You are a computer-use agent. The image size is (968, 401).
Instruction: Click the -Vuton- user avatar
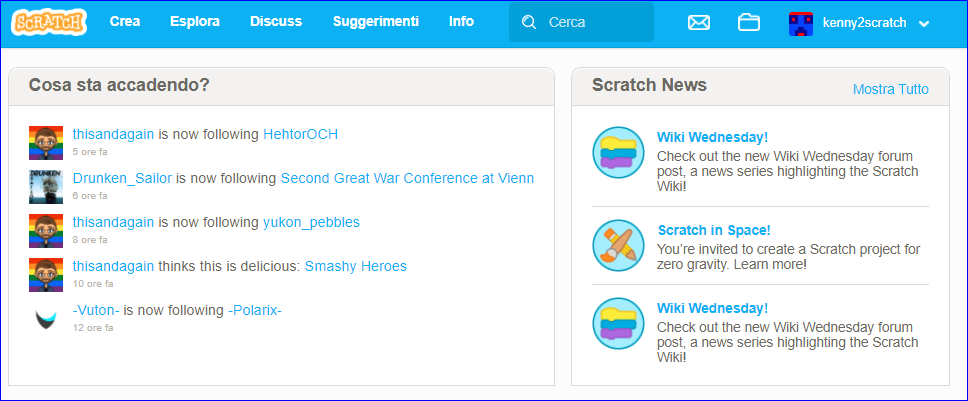[x=46, y=319]
